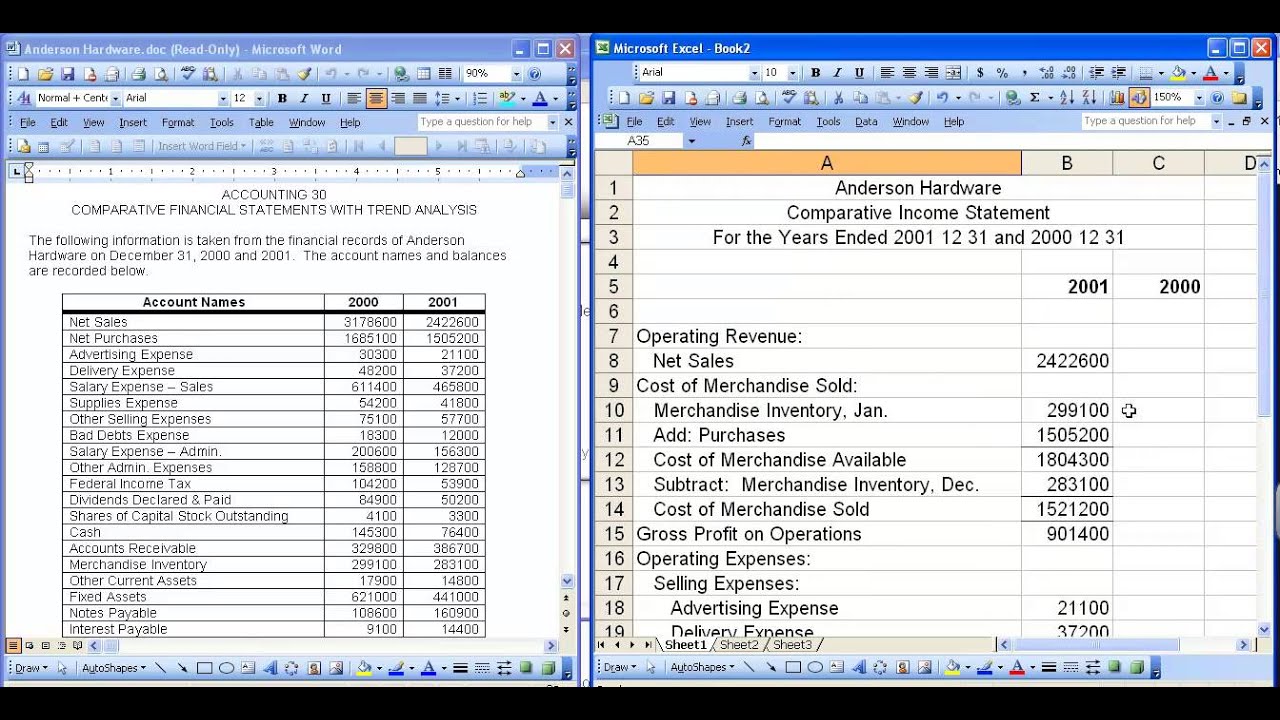The width and height of the screenshot is (1280, 720).
Task: Open Excel font name Arial dropdown
Action: coord(755,73)
